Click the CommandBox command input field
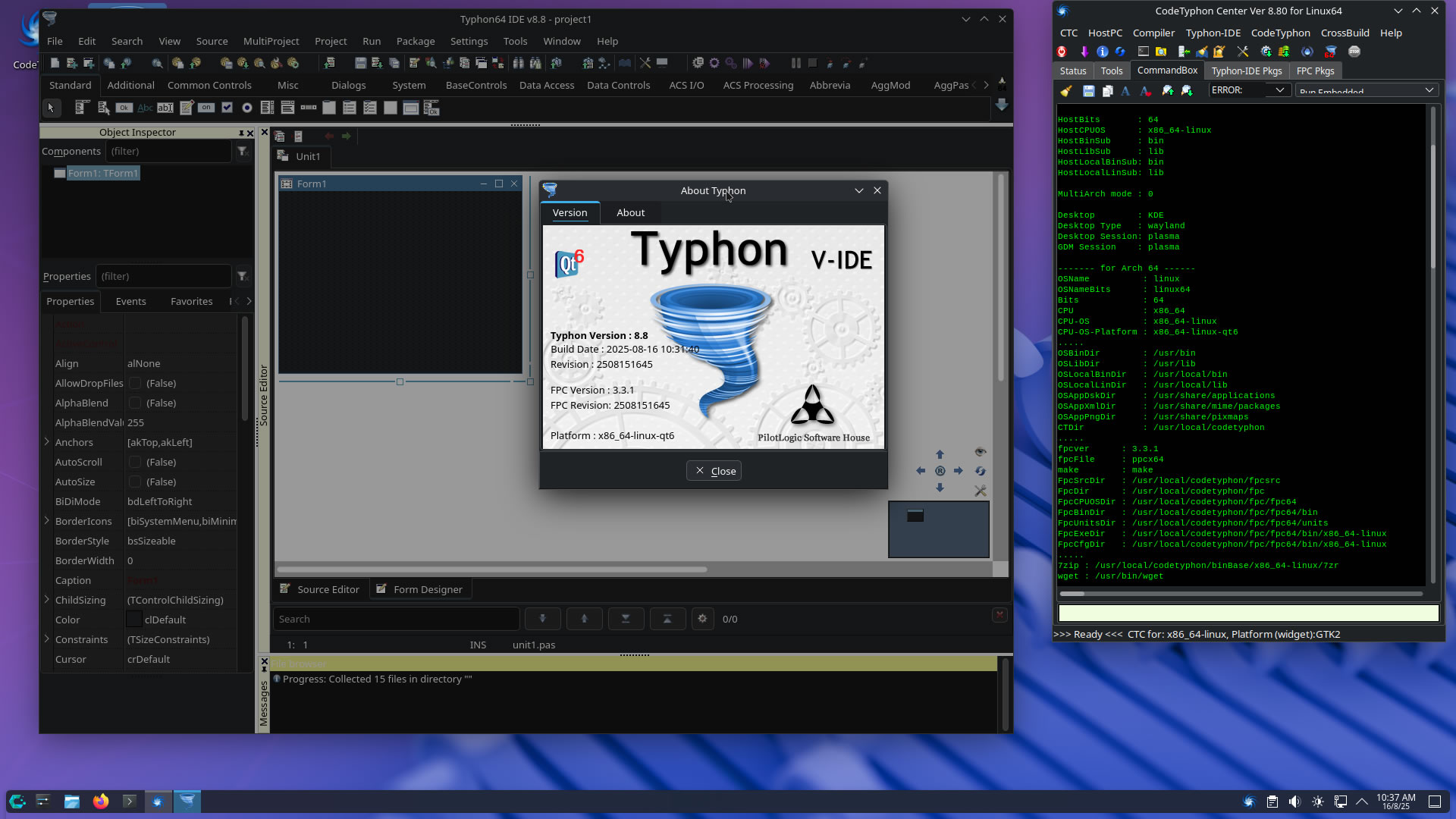Viewport: 1456px width, 819px height. pyautogui.click(x=1248, y=613)
